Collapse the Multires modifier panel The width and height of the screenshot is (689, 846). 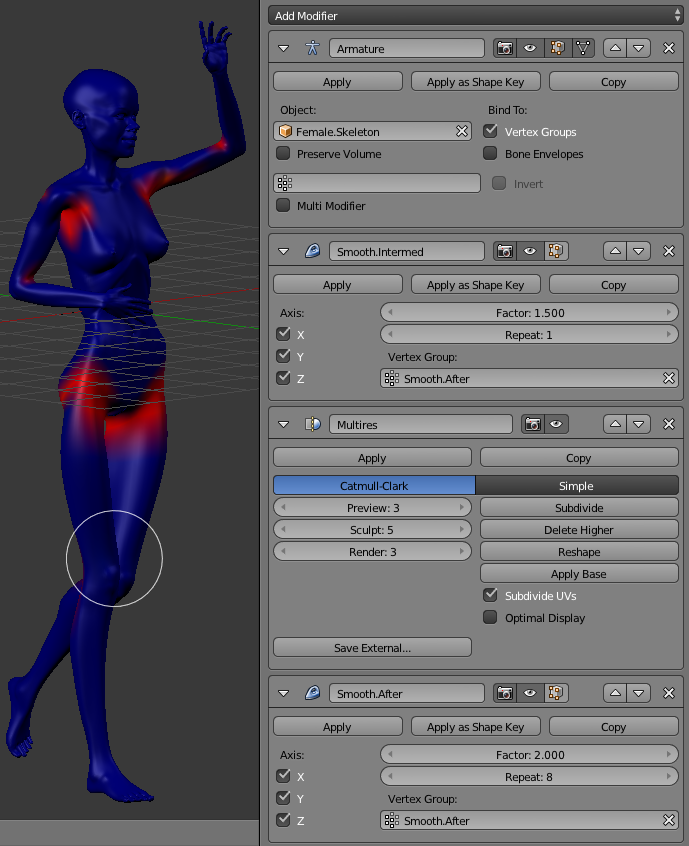tap(283, 425)
